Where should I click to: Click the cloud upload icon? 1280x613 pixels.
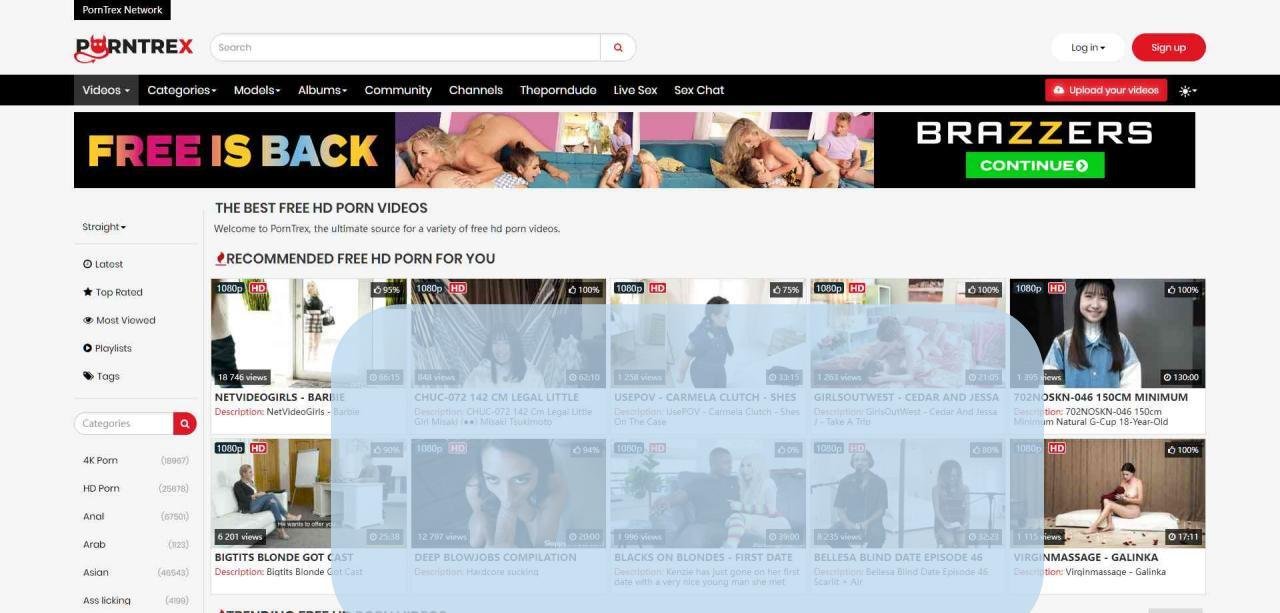[x=1059, y=90]
